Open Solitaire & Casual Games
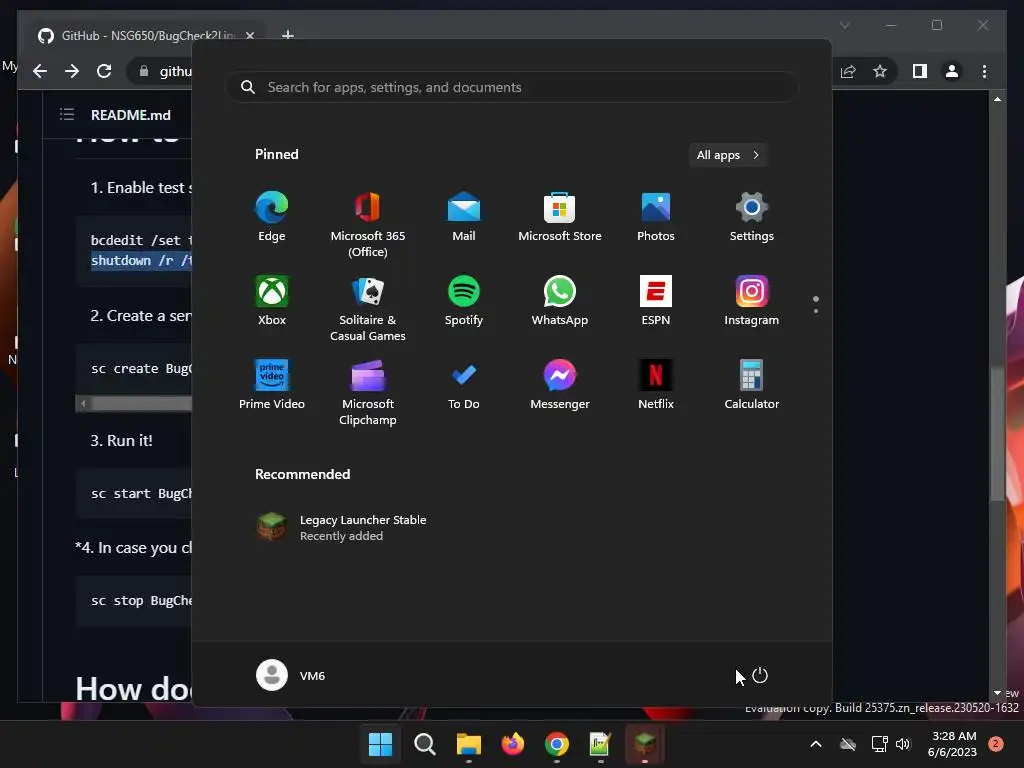Screen dimensions: 1024x768 [x=368, y=309]
